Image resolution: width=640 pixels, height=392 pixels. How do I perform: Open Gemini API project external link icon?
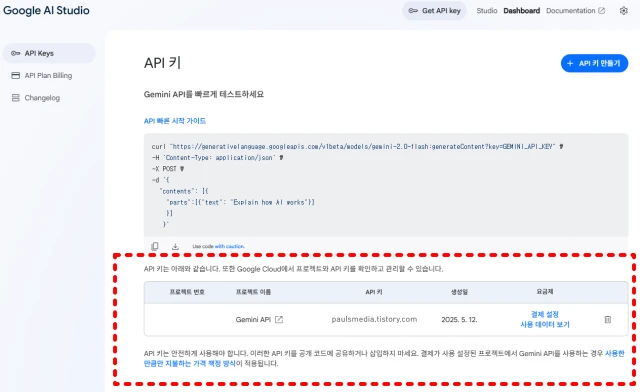pos(279,319)
